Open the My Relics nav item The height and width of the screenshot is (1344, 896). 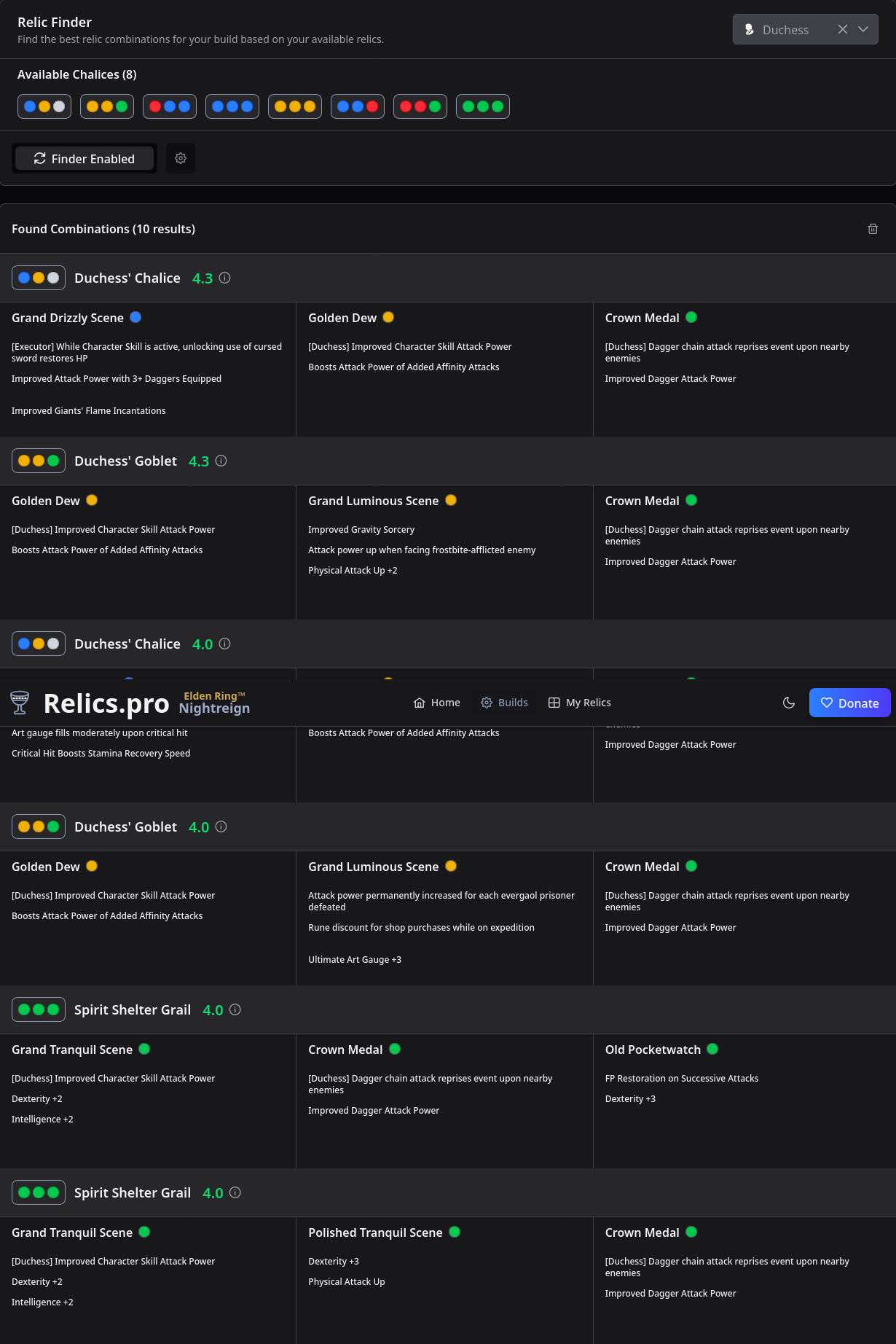pyautogui.click(x=580, y=703)
